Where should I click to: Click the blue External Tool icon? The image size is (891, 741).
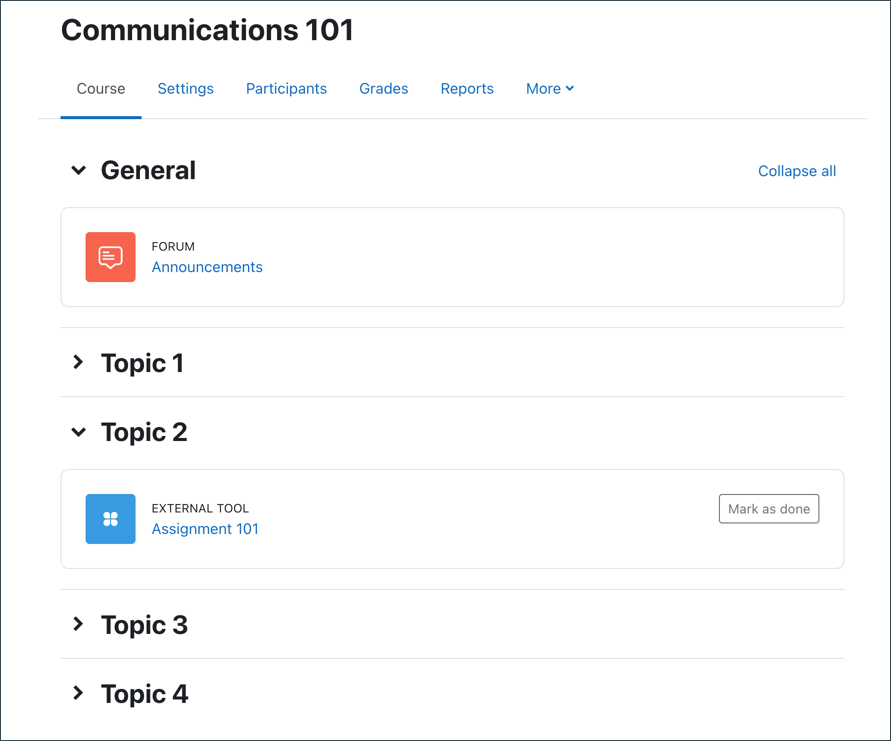pyautogui.click(x=110, y=519)
